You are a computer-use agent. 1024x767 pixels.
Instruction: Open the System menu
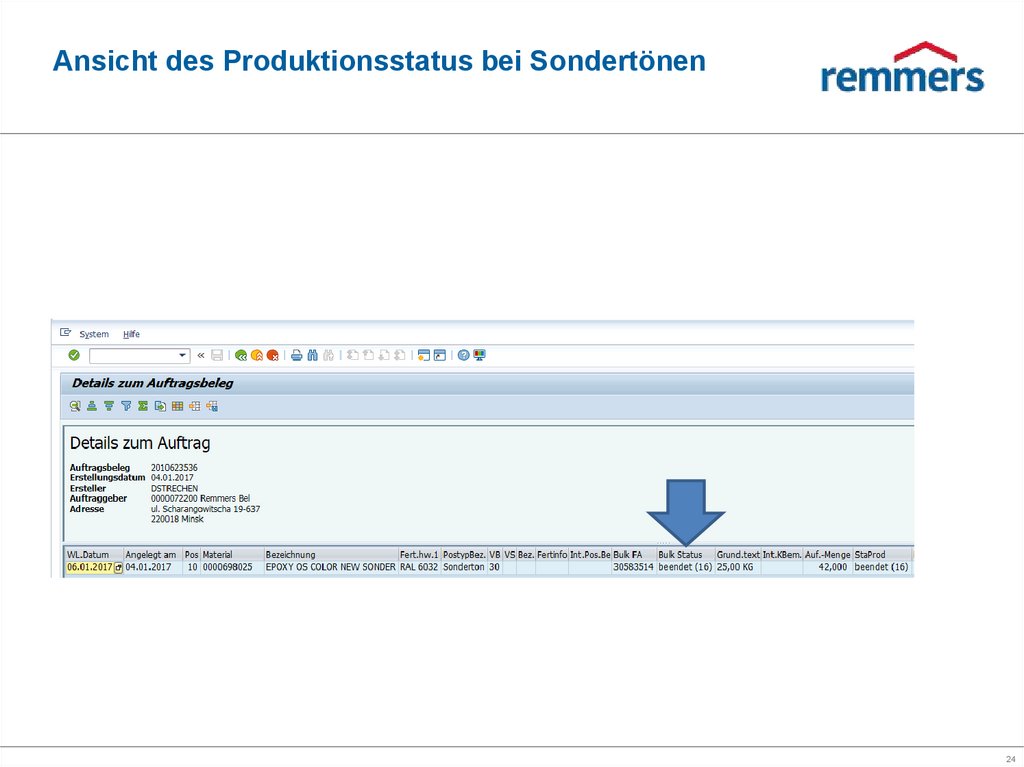93,334
